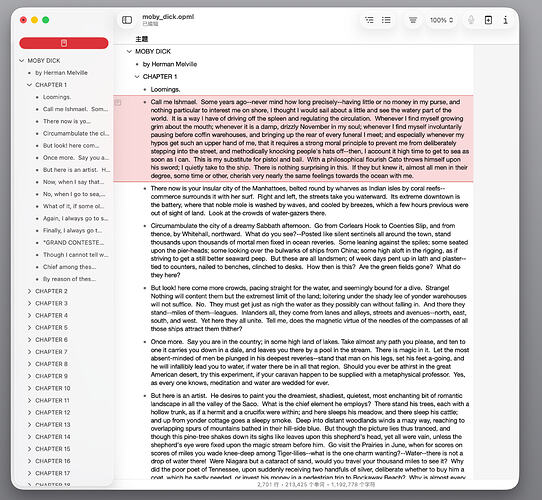
Task: Click the microphone dictation icon
Action: tap(471, 20)
